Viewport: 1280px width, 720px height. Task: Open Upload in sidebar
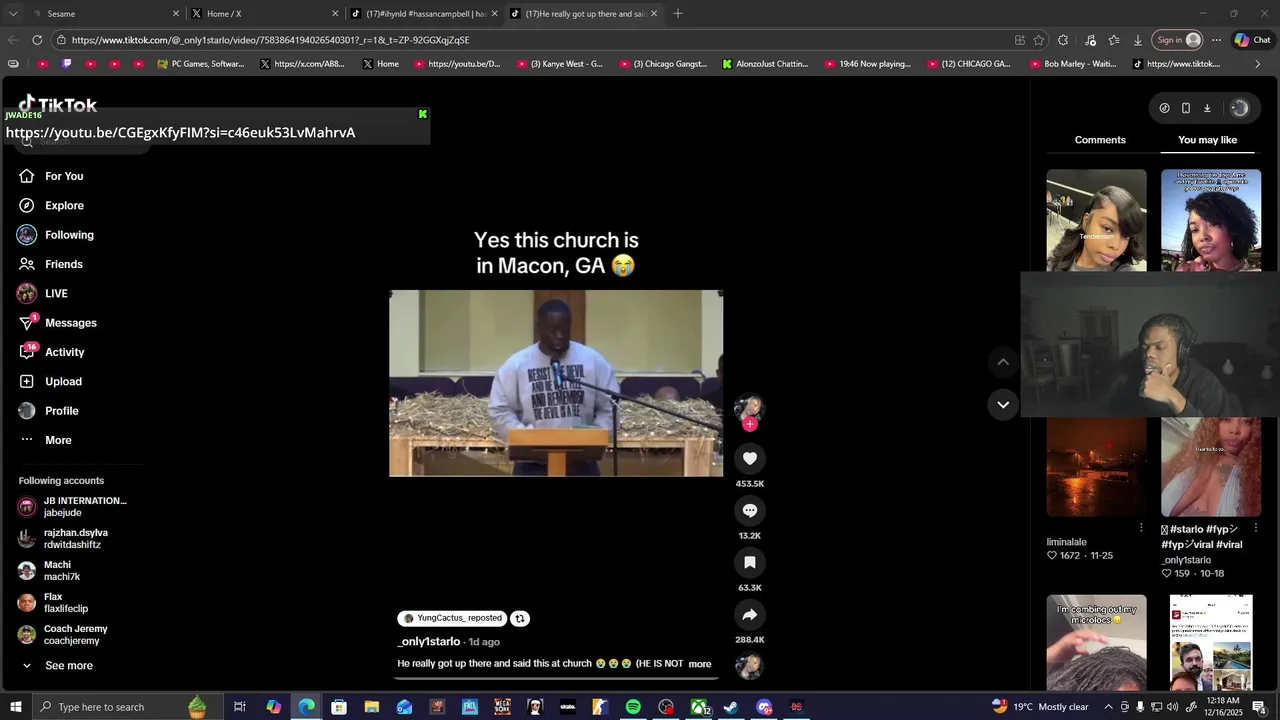63,381
